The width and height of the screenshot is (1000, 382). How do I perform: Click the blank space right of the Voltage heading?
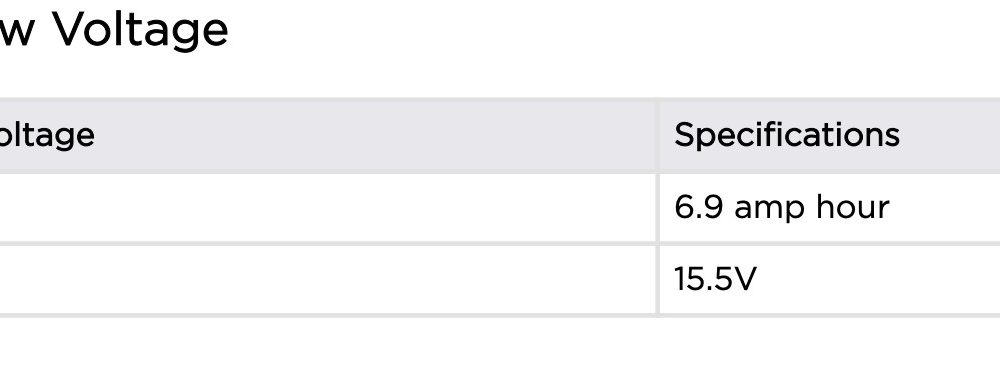tap(612, 31)
